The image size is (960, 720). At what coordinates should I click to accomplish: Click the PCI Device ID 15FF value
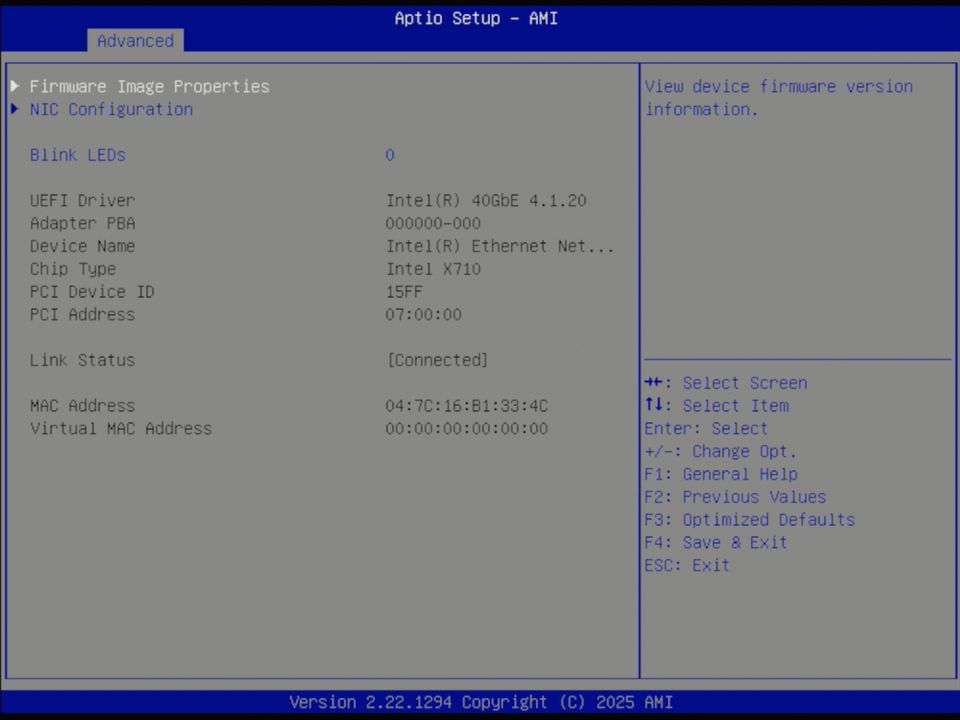point(404,292)
